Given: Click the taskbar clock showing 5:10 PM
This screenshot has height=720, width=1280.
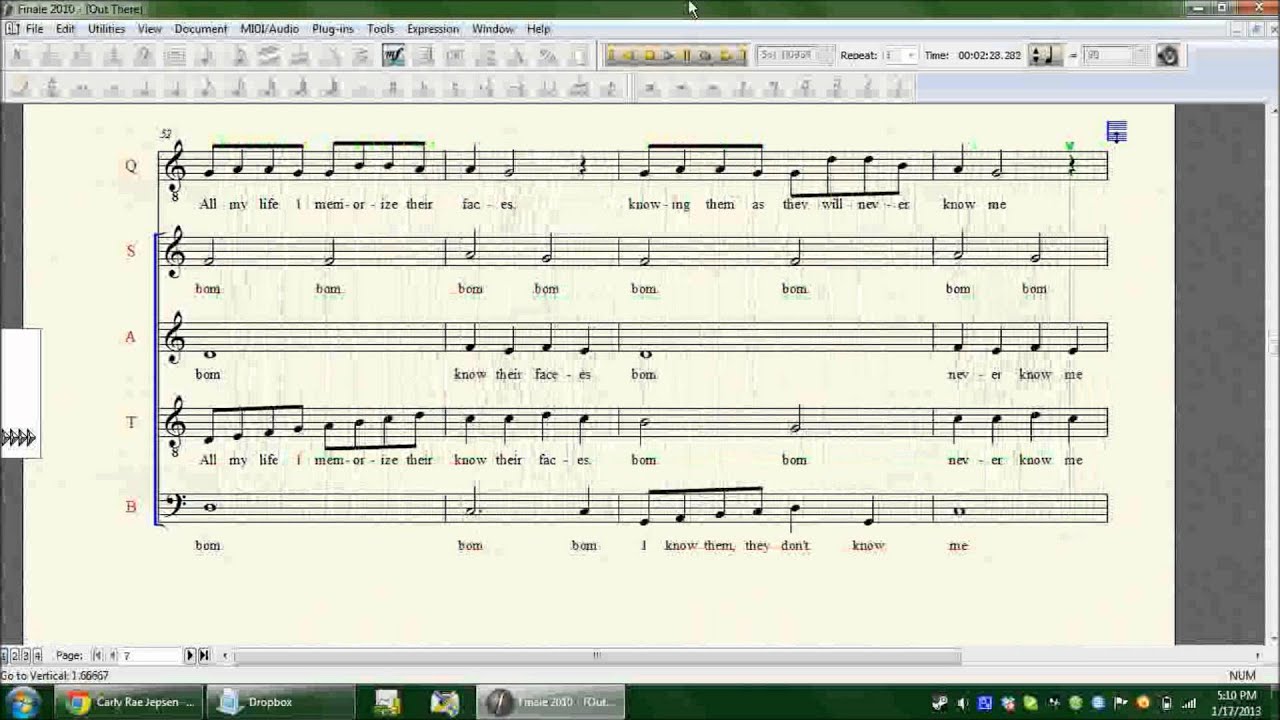Looking at the screenshot, I should [x=1238, y=702].
